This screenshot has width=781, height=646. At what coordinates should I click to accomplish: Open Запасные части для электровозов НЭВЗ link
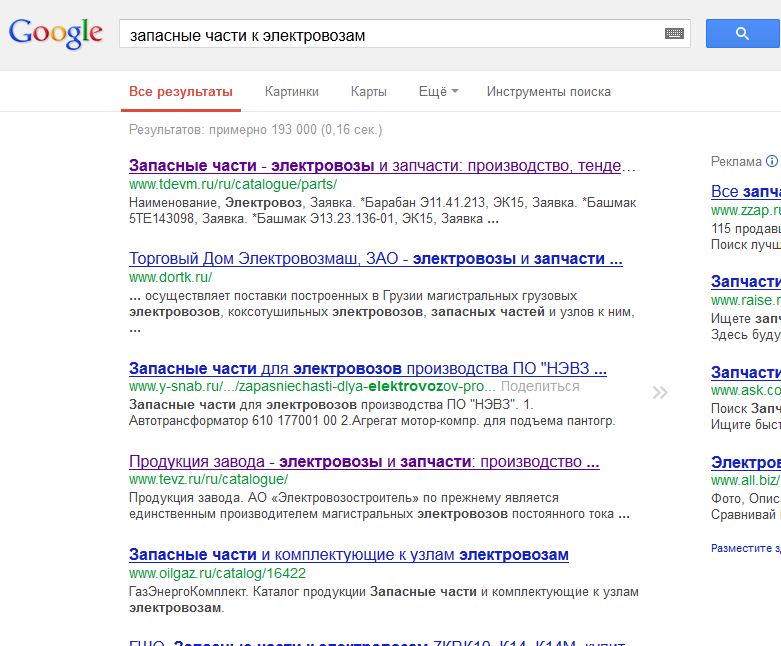(368, 368)
